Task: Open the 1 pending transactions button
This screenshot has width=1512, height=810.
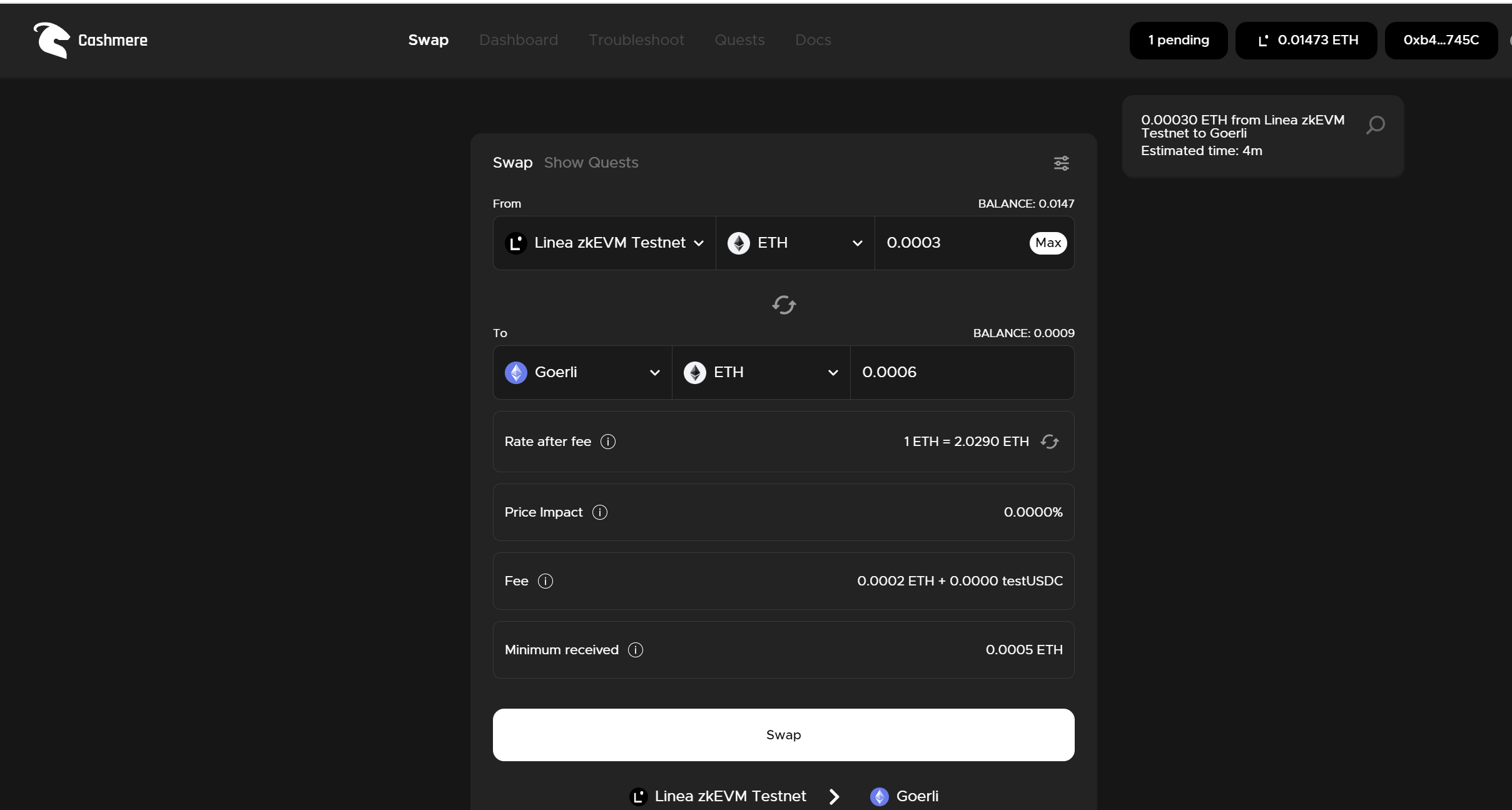Action: pos(1178,40)
